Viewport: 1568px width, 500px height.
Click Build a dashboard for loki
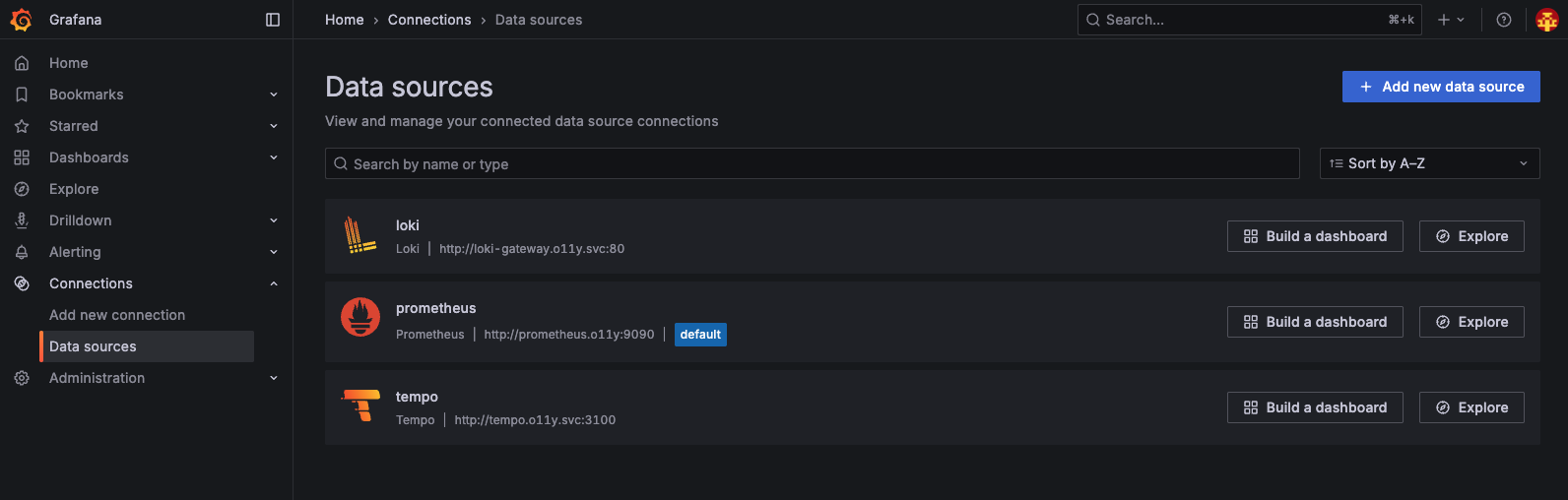[1315, 236]
